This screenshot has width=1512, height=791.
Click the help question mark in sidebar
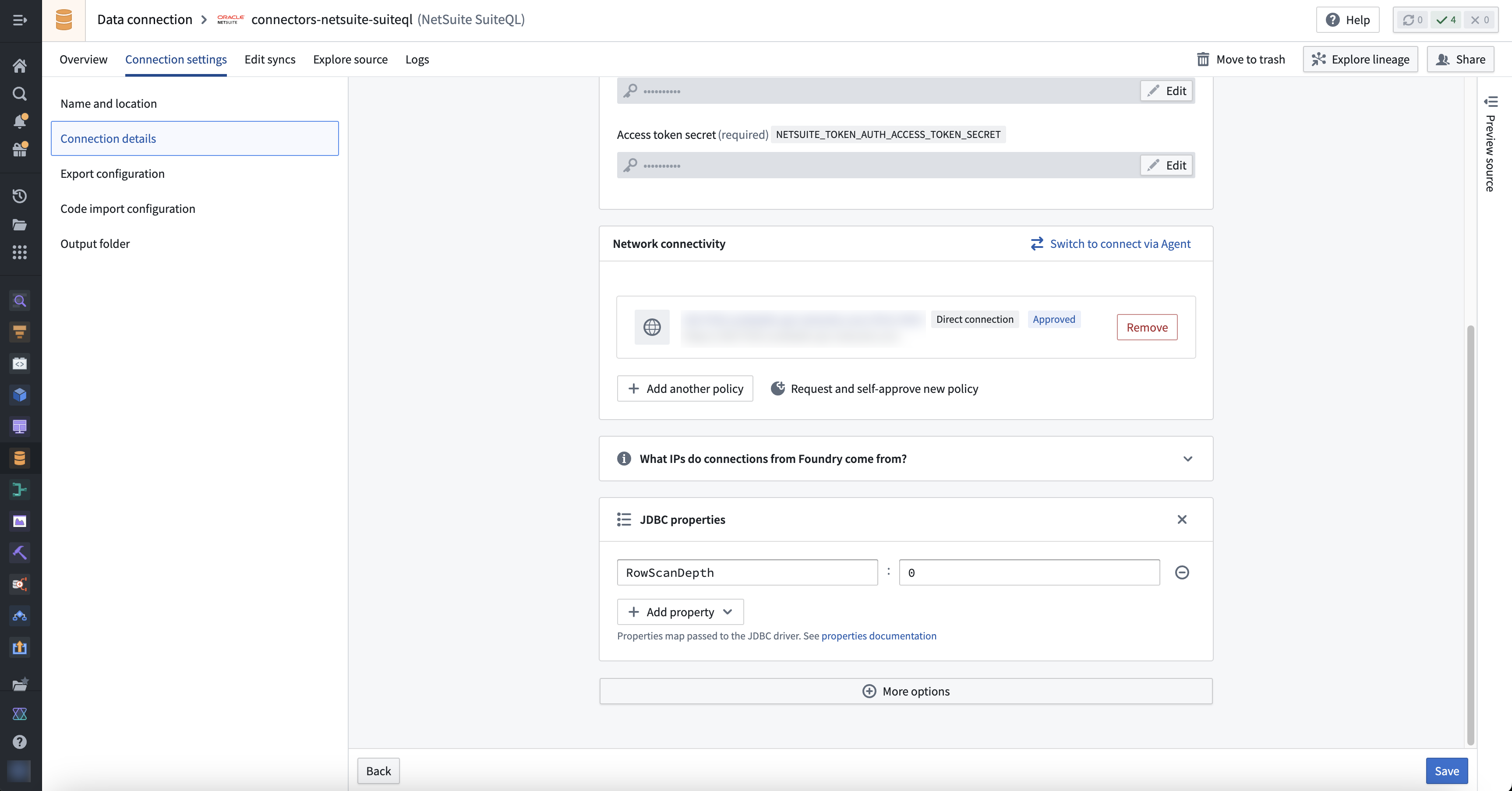pos(19,742)
